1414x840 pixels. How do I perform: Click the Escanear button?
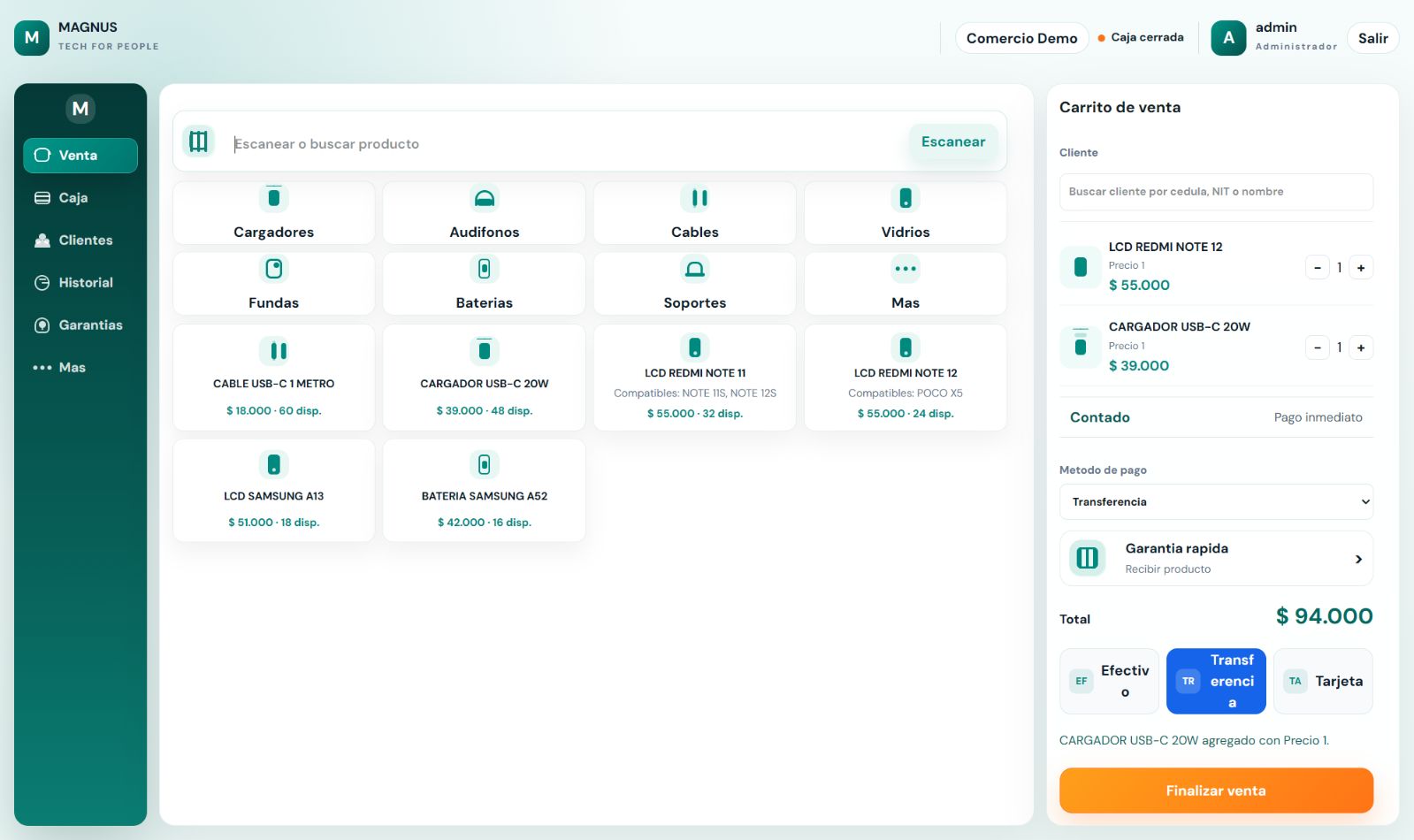(953, 141)
